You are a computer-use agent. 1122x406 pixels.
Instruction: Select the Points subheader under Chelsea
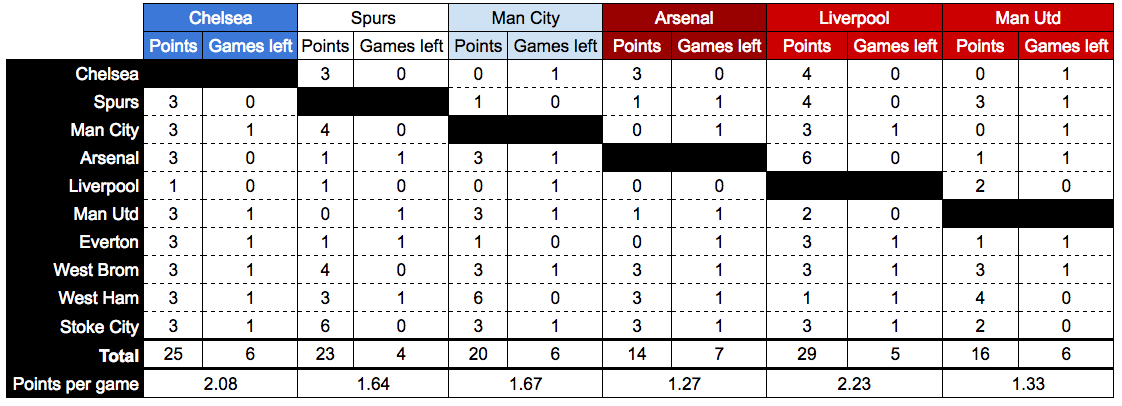pos(175,46)
